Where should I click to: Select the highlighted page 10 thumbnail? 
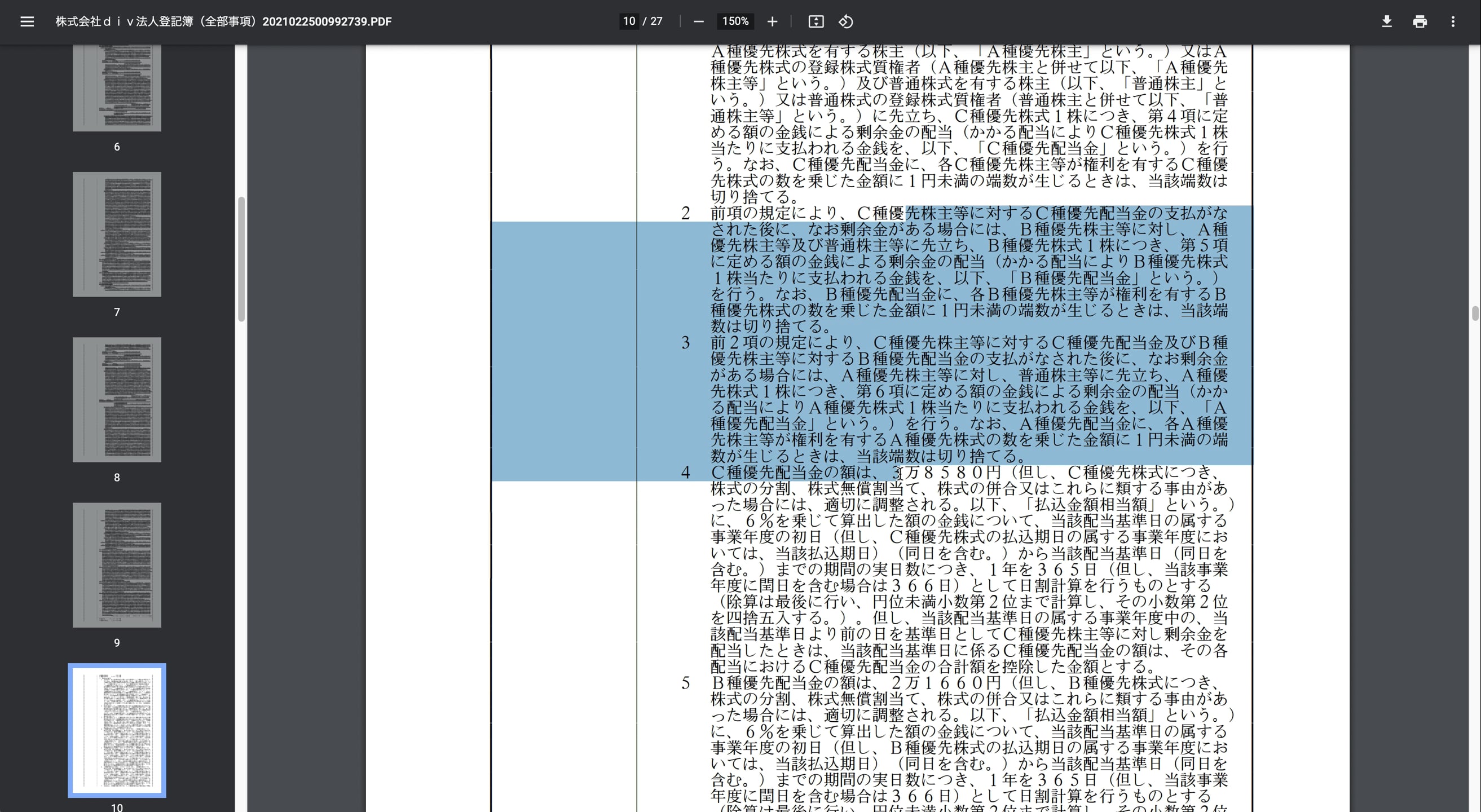(117, 730)
